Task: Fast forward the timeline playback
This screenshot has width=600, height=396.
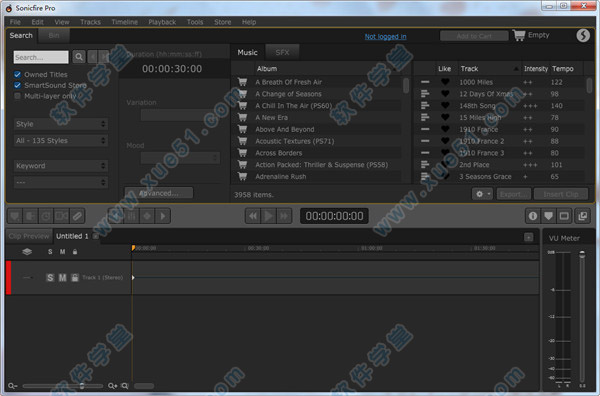Action: (284, 216)
